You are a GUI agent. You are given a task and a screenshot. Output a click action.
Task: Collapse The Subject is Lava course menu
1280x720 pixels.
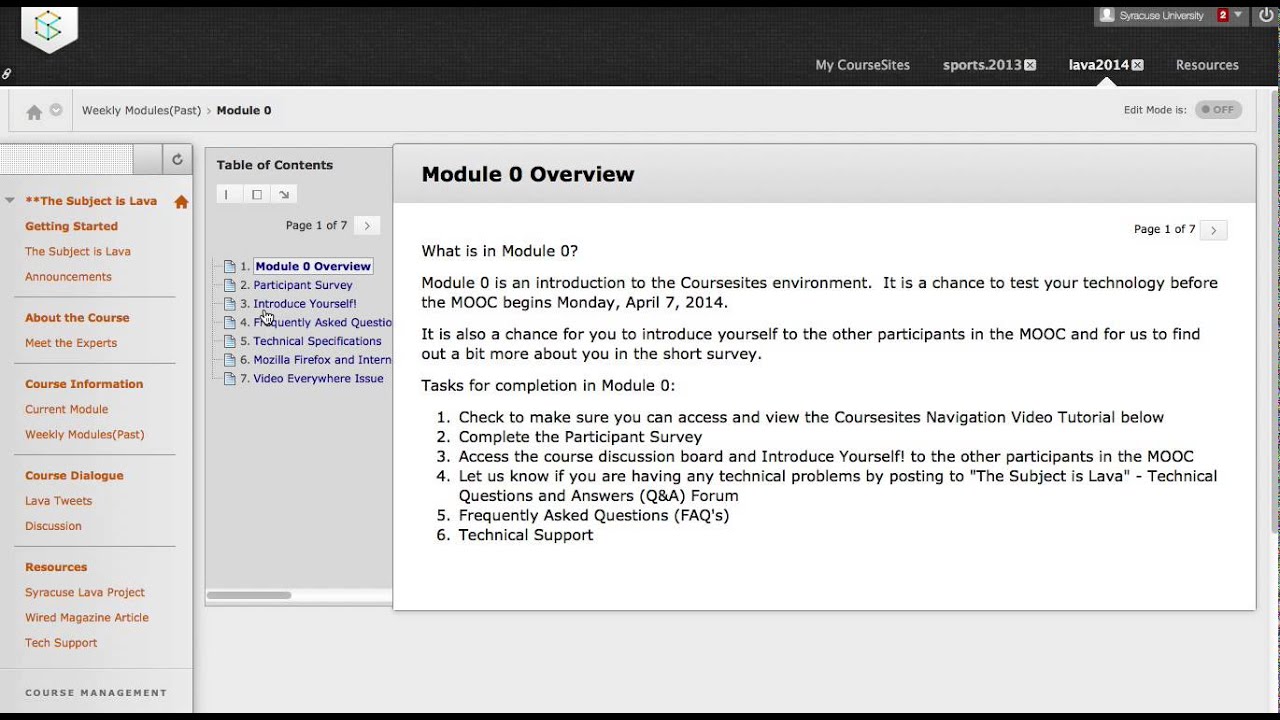(10, 201)
